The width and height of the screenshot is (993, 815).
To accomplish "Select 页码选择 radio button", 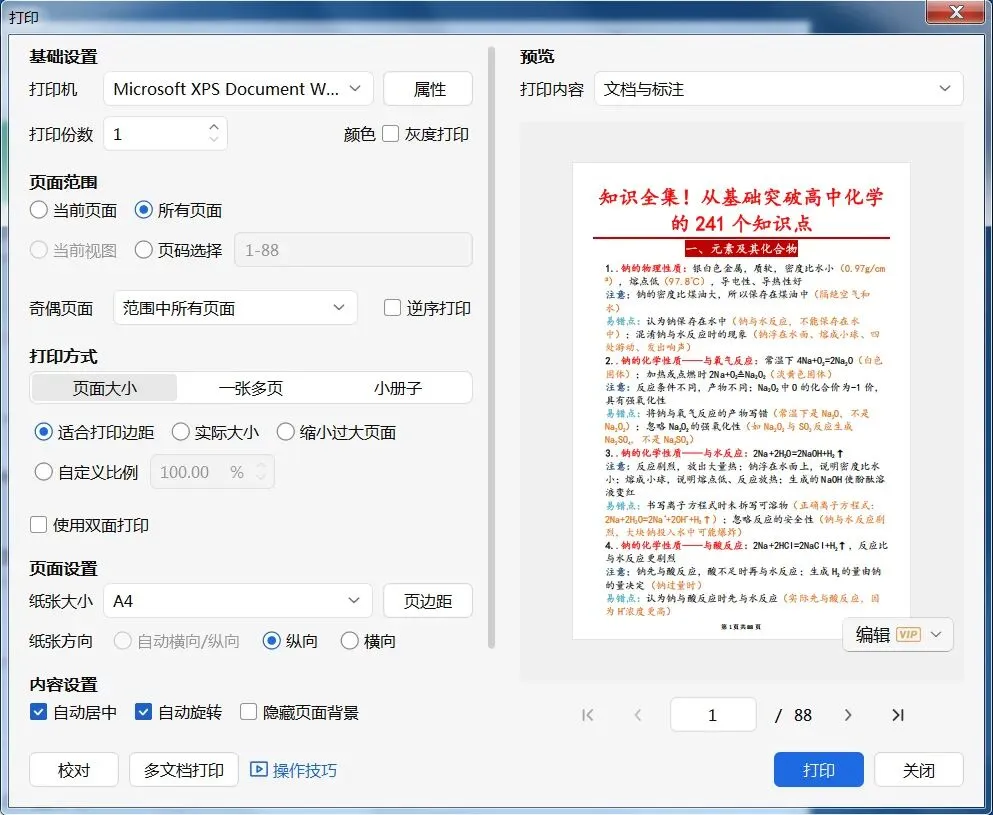I will click(144, 250).
